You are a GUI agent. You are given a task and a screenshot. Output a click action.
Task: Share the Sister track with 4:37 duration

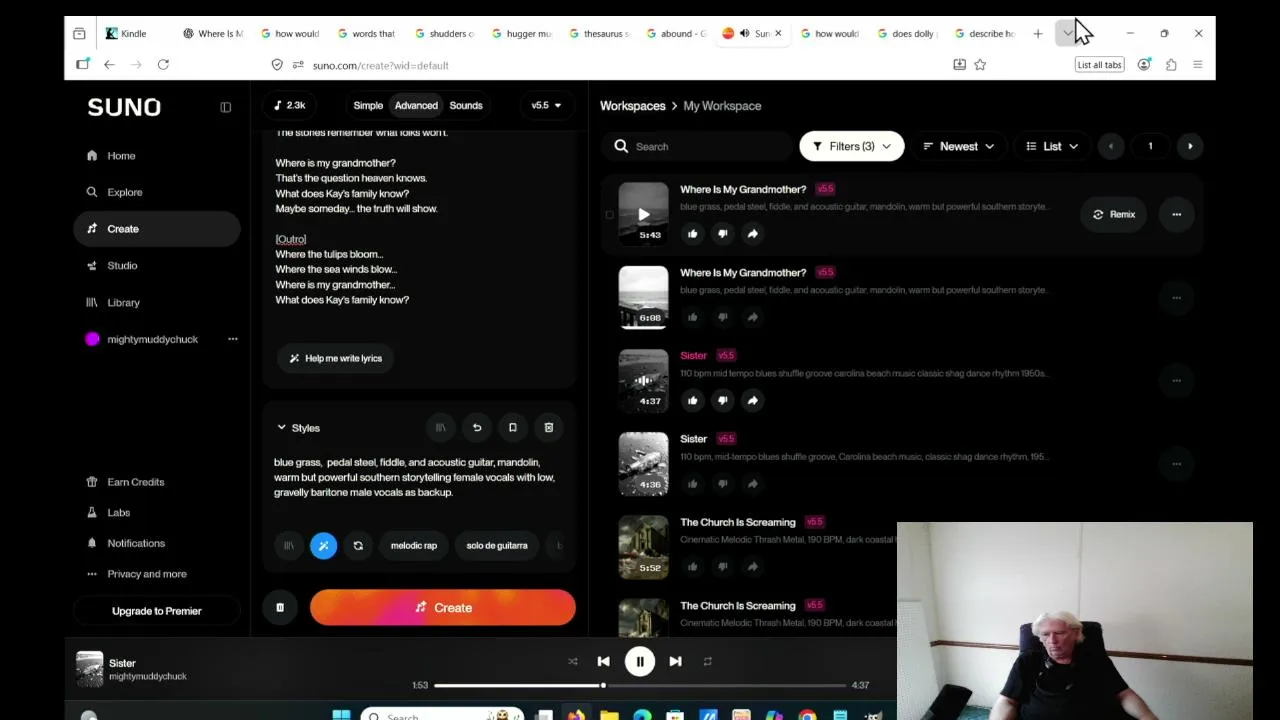point(752,401)
